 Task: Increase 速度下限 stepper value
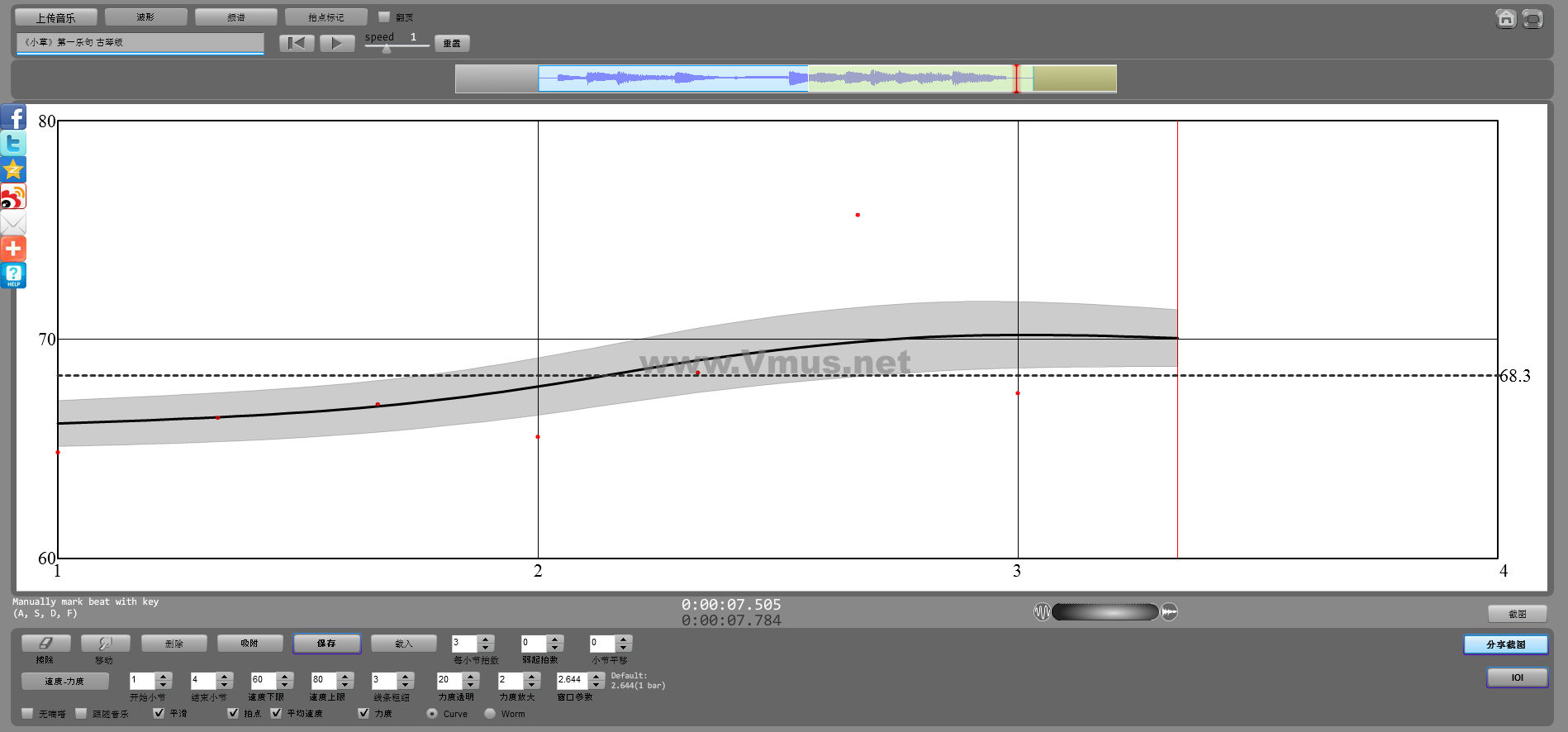tap(285, 676)
